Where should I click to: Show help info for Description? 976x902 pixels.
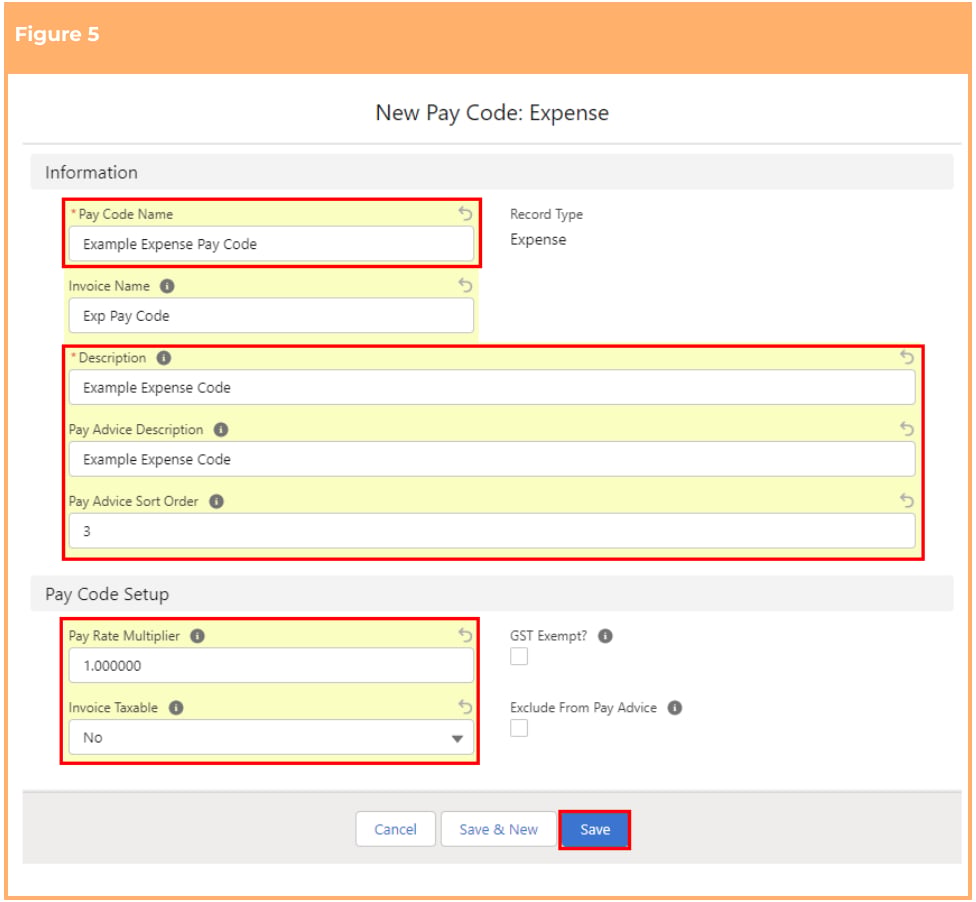(x=164, y=358)
